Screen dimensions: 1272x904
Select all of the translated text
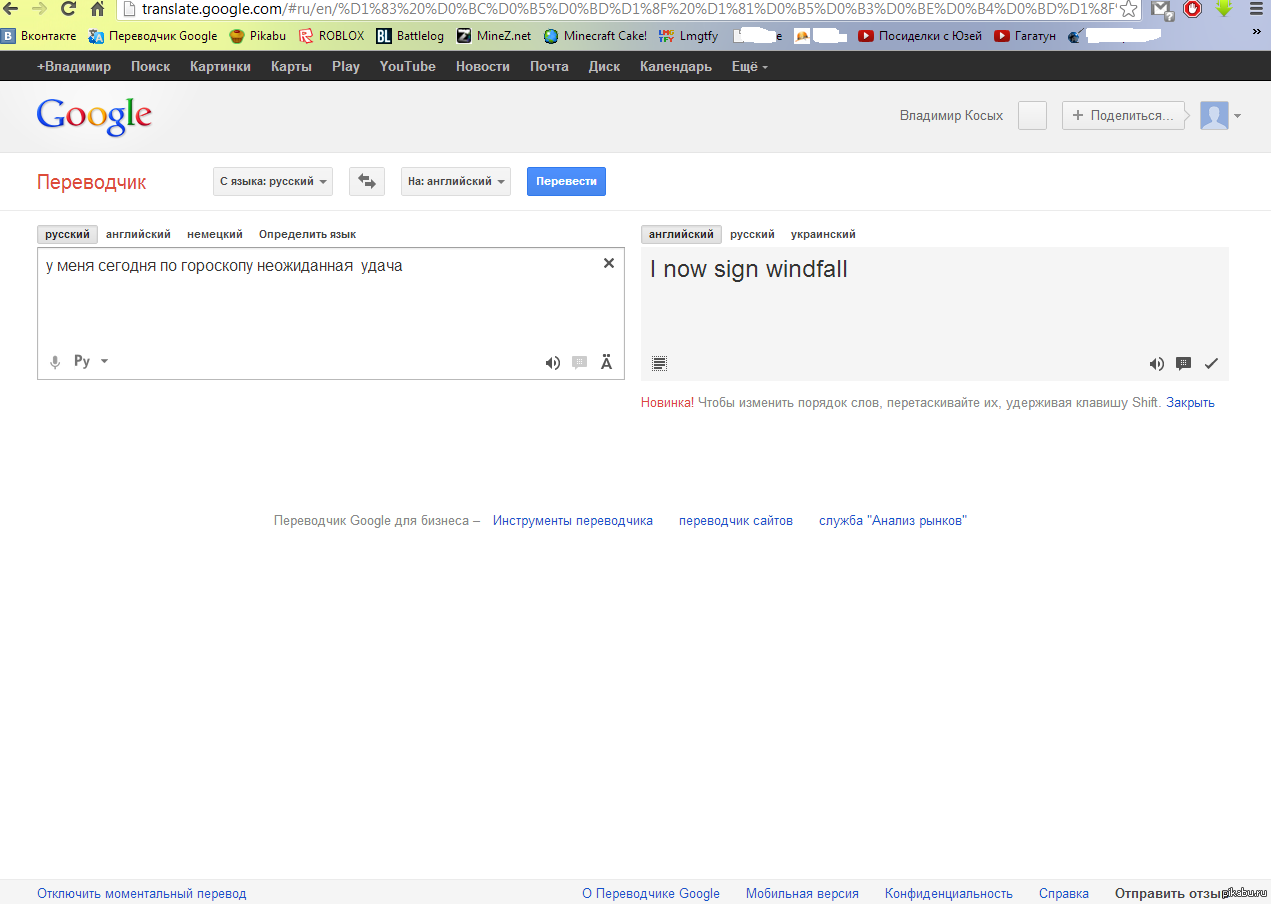[659, 363]
